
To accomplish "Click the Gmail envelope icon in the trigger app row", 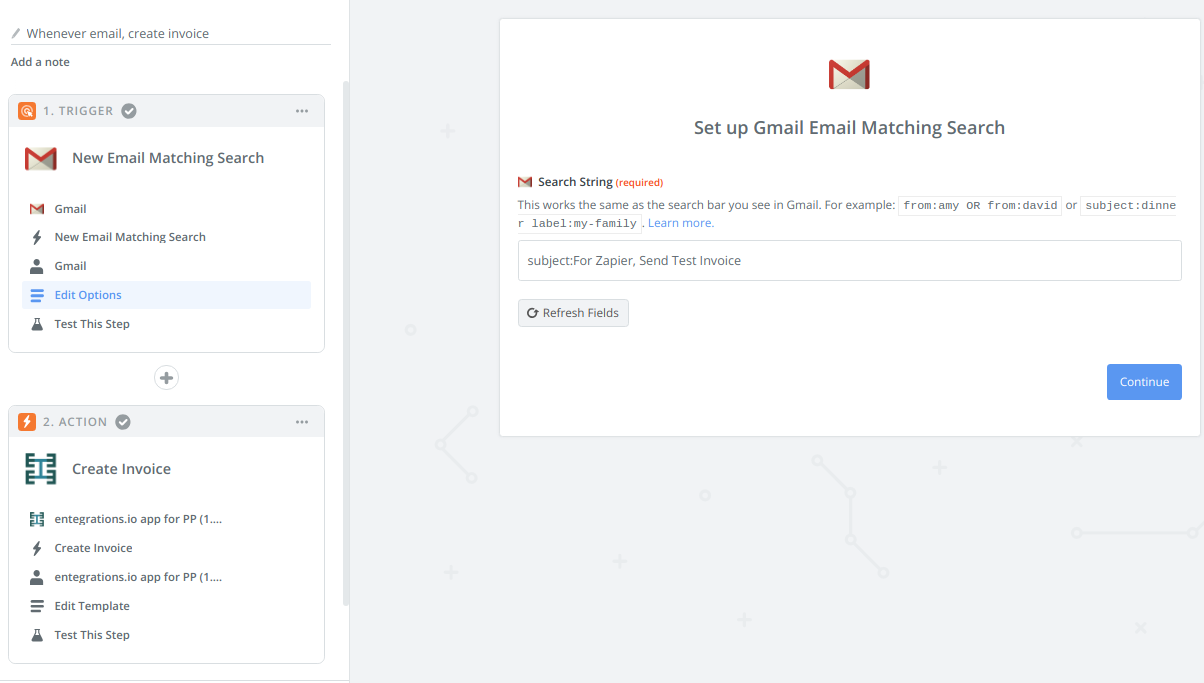I will pos(37,209).
